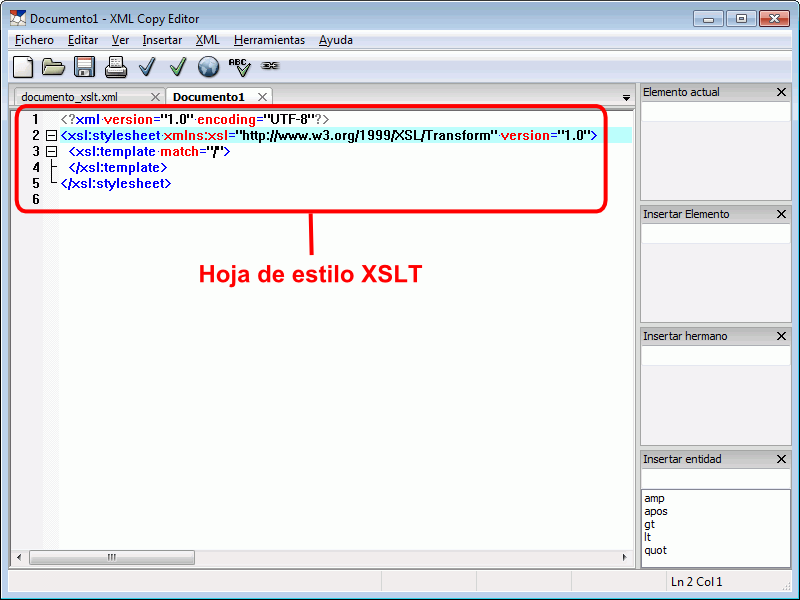This screenshot has width=800, height=600.
Task: Close the Insertar hermano panel
Action: [781, 336]
